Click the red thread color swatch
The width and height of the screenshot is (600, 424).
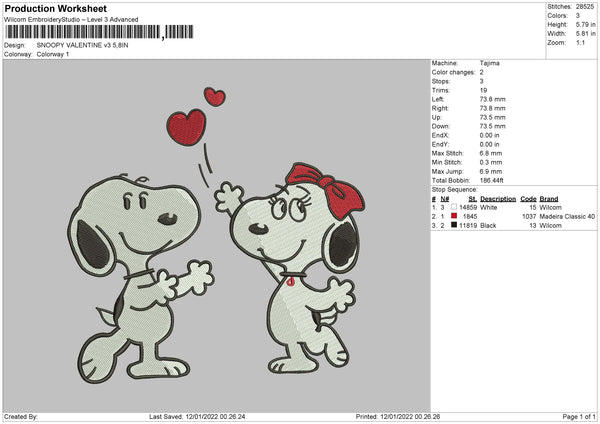[x=454, y=216]
